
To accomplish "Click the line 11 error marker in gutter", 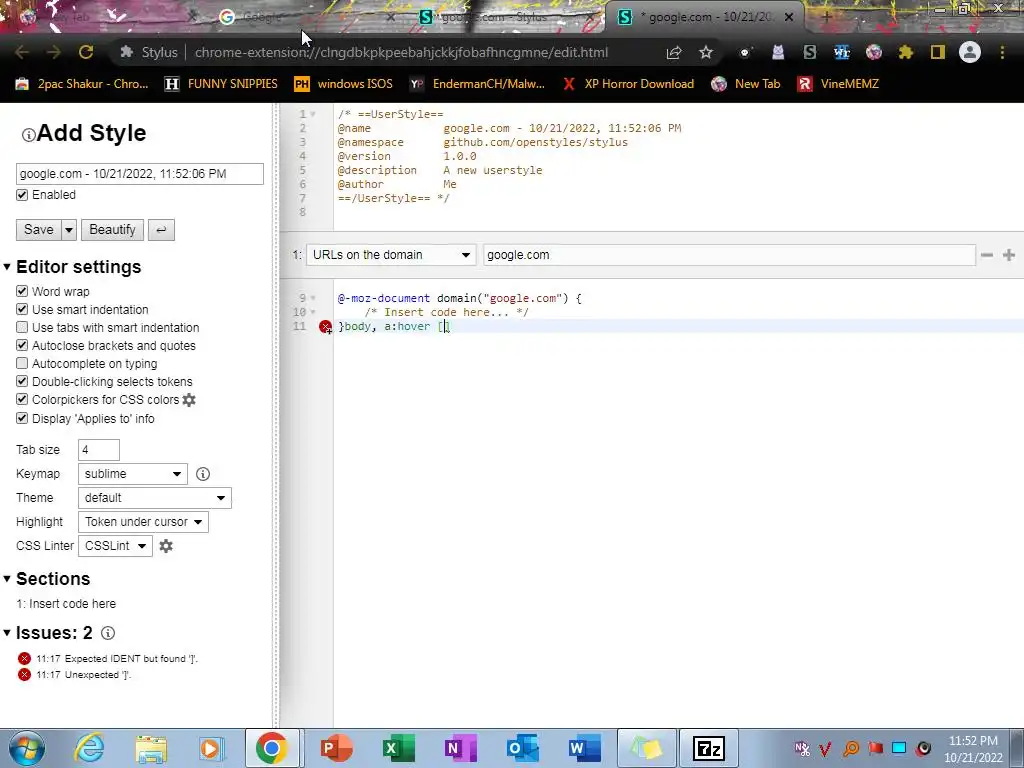I will pyautogui.click(x=325, y=327).
